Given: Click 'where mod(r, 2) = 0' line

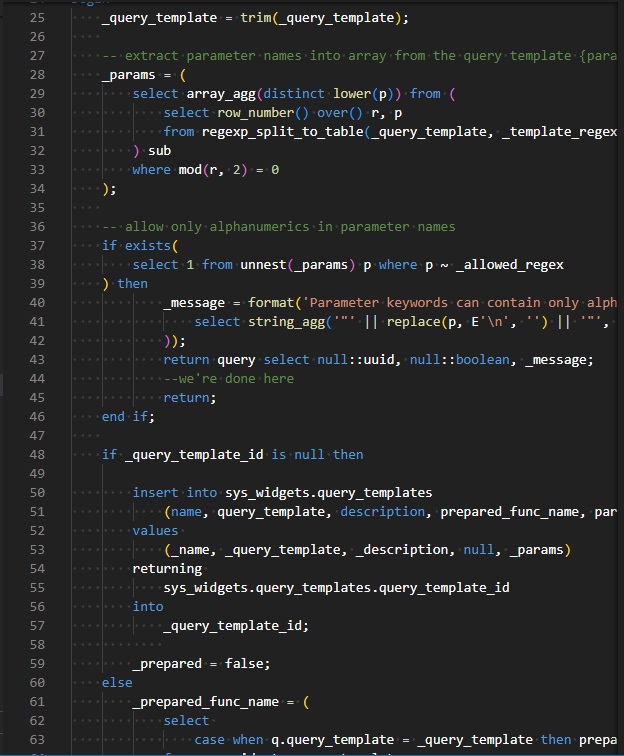Looking at the screenshot, I should tap(205, 169).
